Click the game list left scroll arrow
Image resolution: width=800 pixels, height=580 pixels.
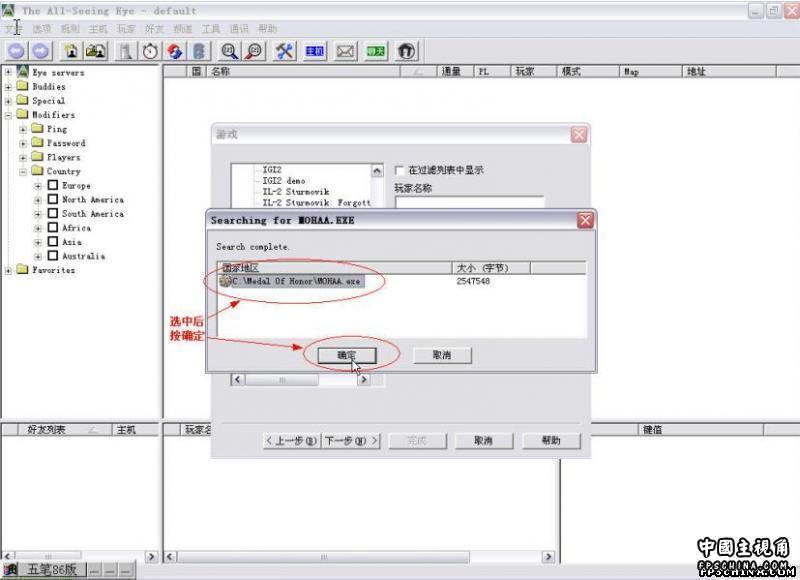[x=237, y=380]
